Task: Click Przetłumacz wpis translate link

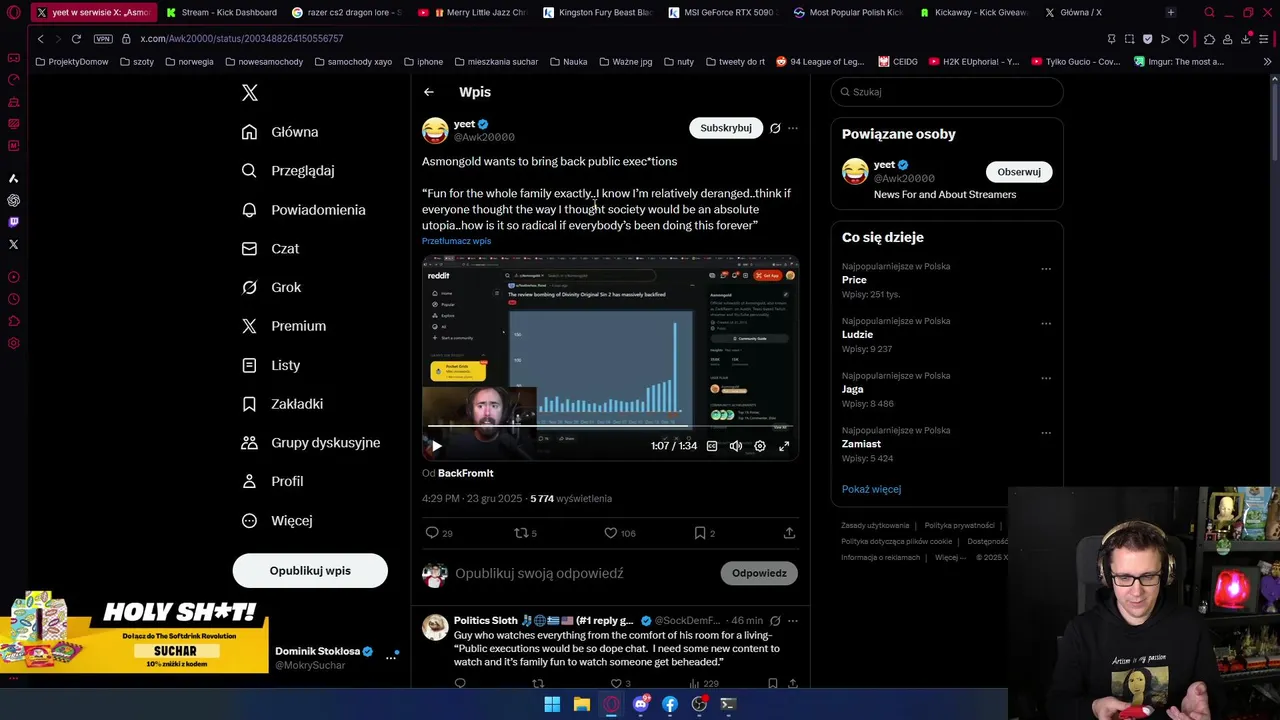Action: pos(456,241)
